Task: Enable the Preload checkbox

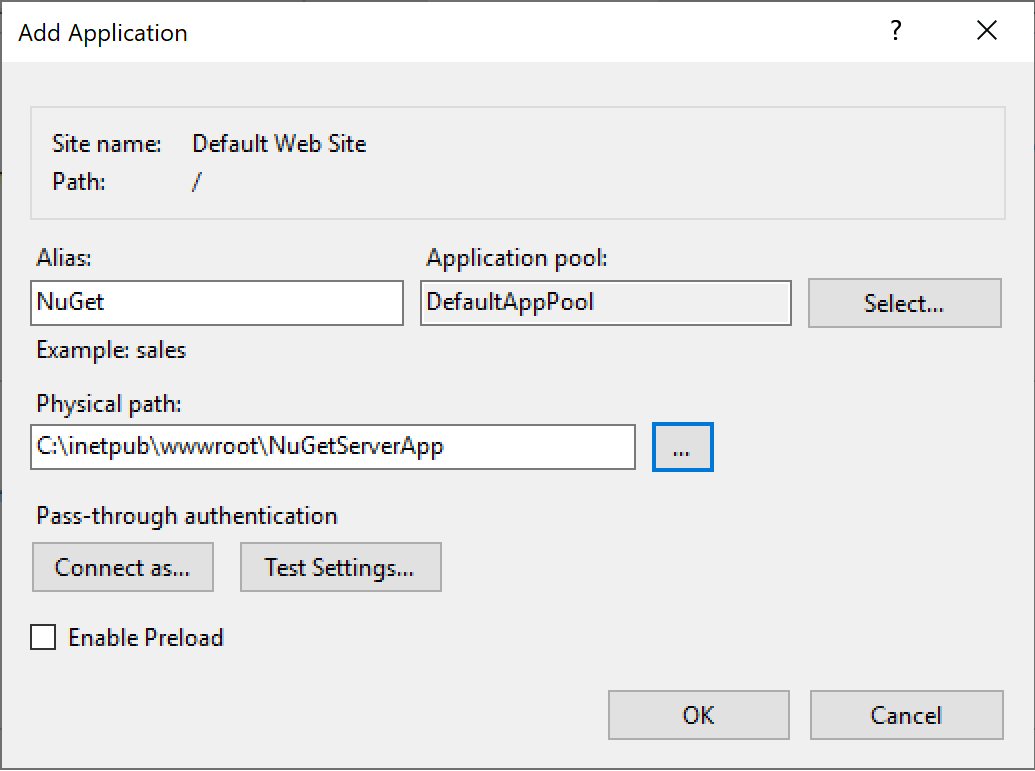Action: (x=43, y=637)
